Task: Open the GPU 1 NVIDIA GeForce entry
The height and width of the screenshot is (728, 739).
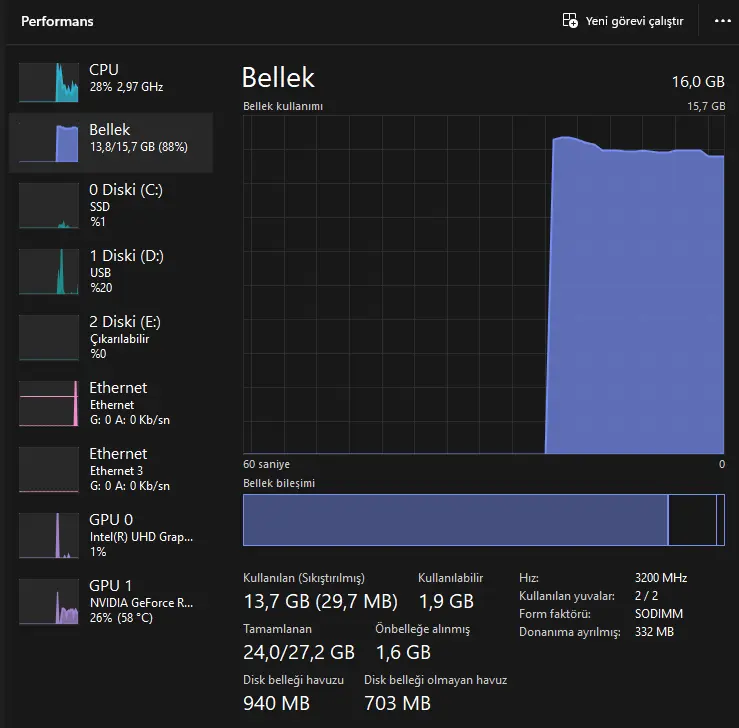Action: pyautogui.click(x=111, y=601)
